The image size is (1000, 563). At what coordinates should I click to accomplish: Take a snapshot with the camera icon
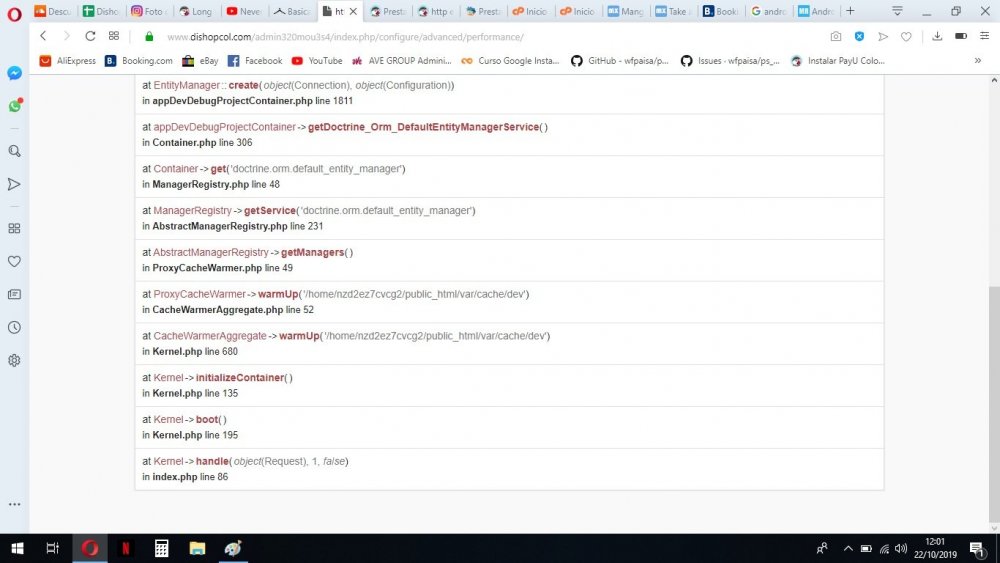835,36
